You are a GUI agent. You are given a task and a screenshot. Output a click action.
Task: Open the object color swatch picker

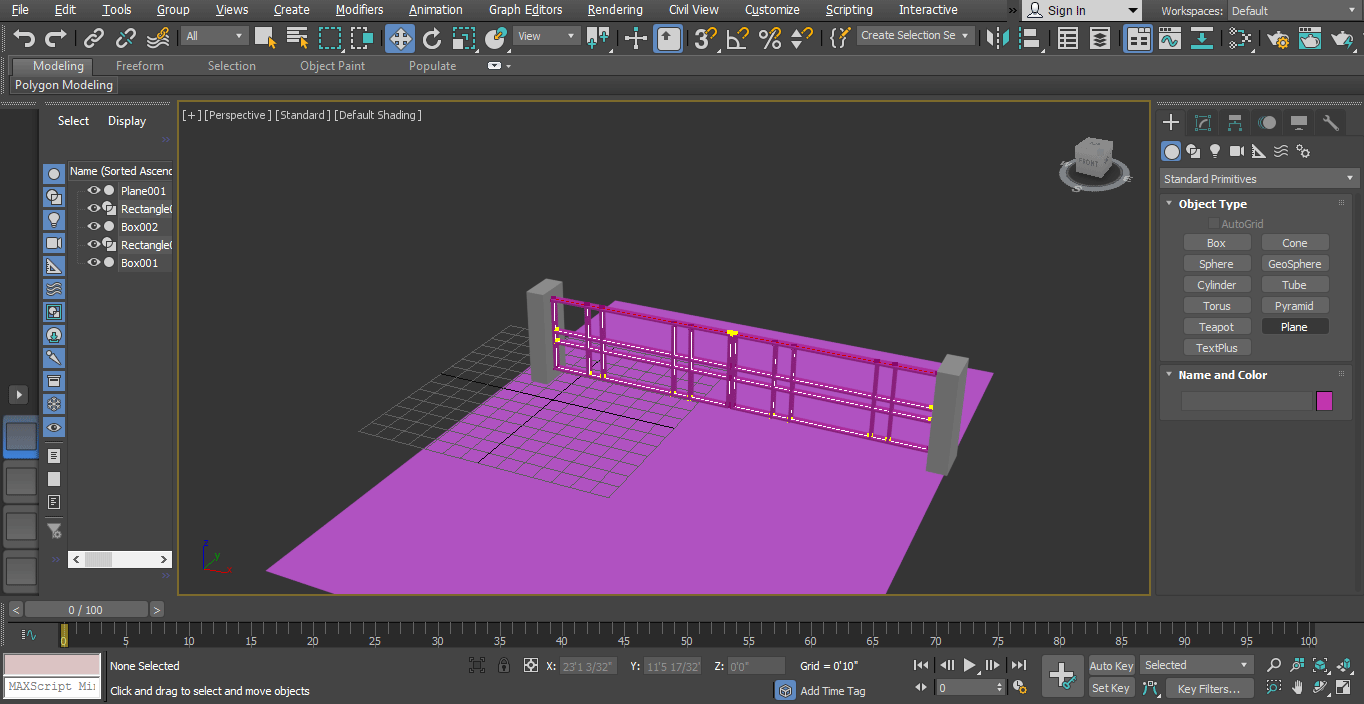(x=1326, y=401)
